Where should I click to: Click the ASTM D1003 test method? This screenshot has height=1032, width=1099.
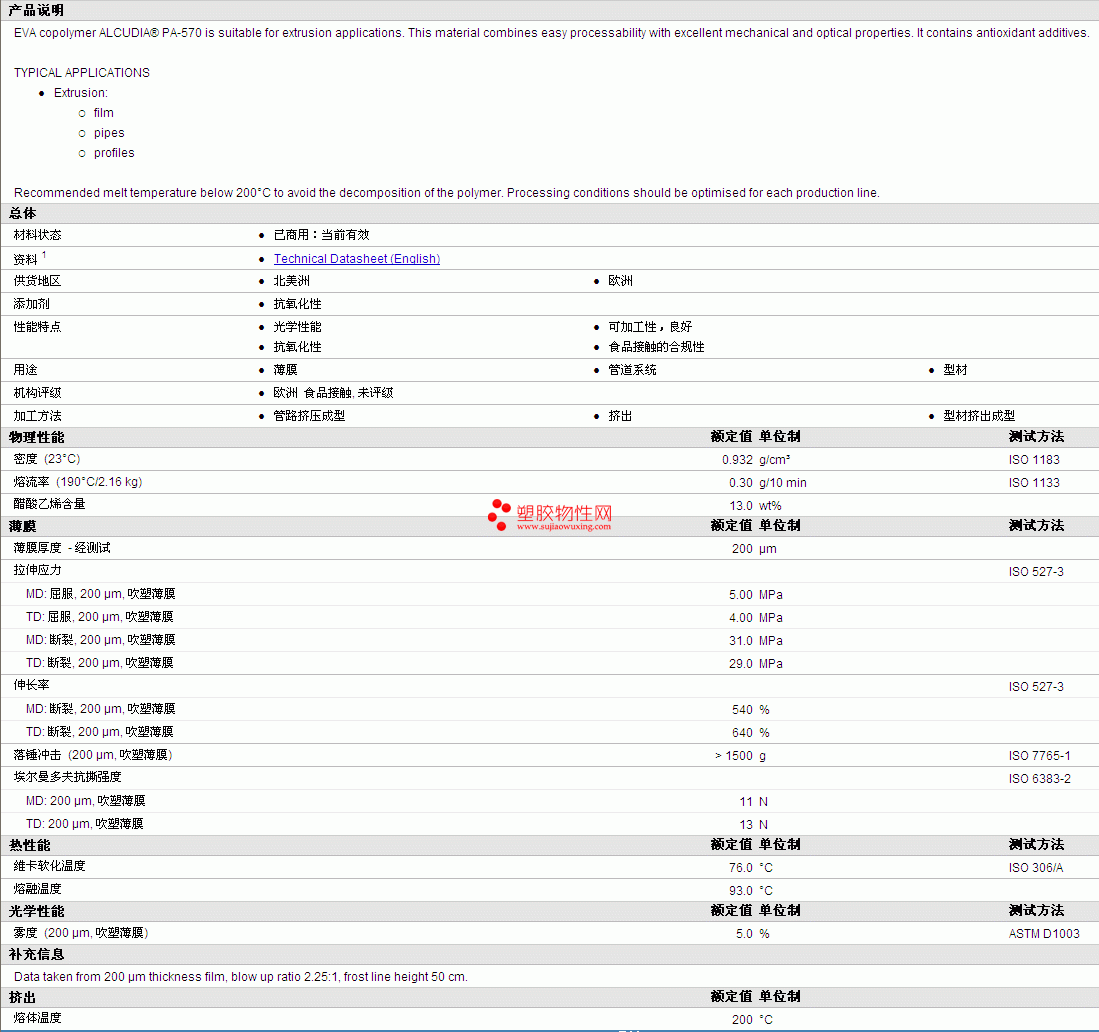click(1044, 934)
